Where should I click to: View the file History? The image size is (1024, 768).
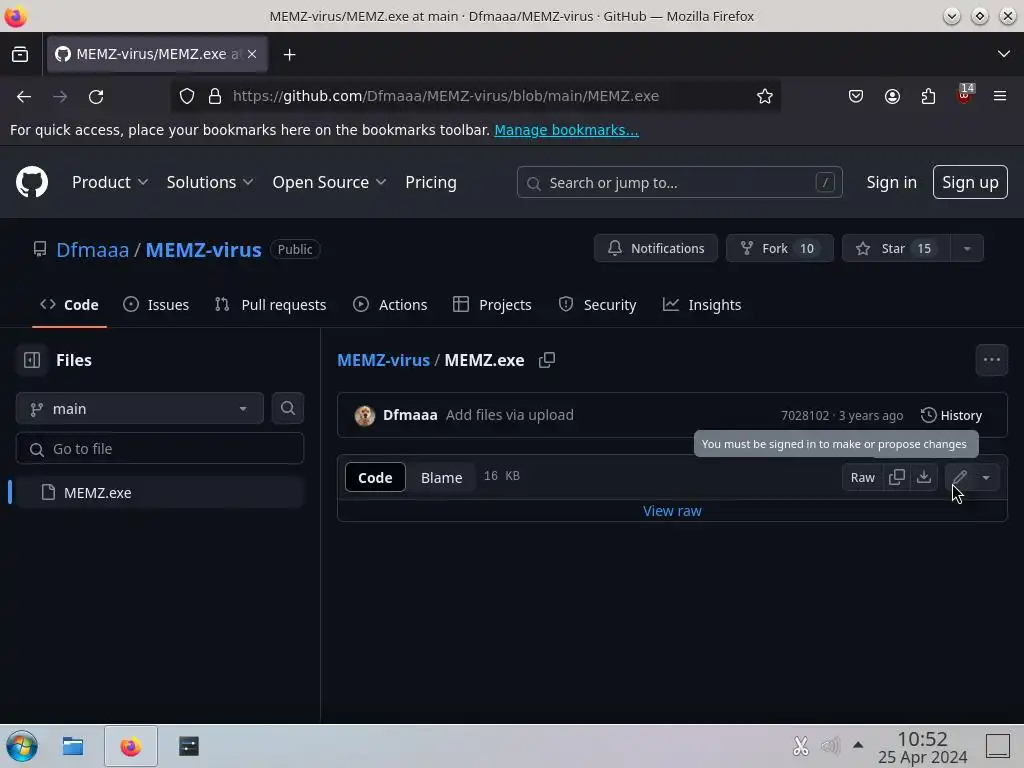pos(951,415)
